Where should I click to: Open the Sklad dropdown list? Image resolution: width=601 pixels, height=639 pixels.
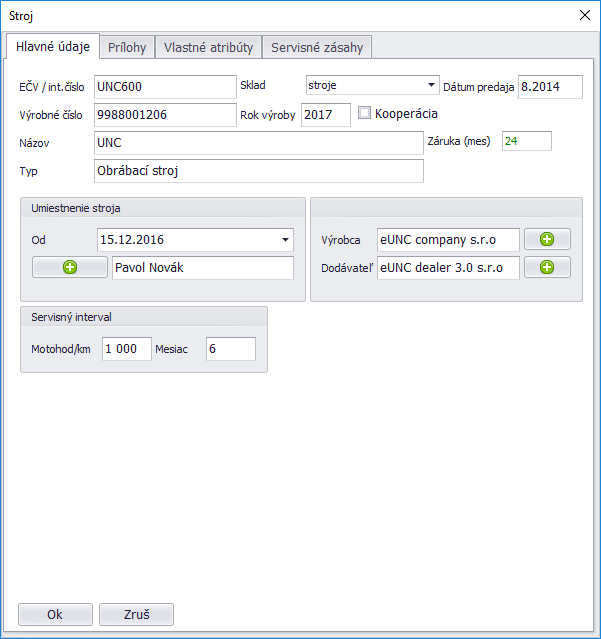(x=432, y=86)
